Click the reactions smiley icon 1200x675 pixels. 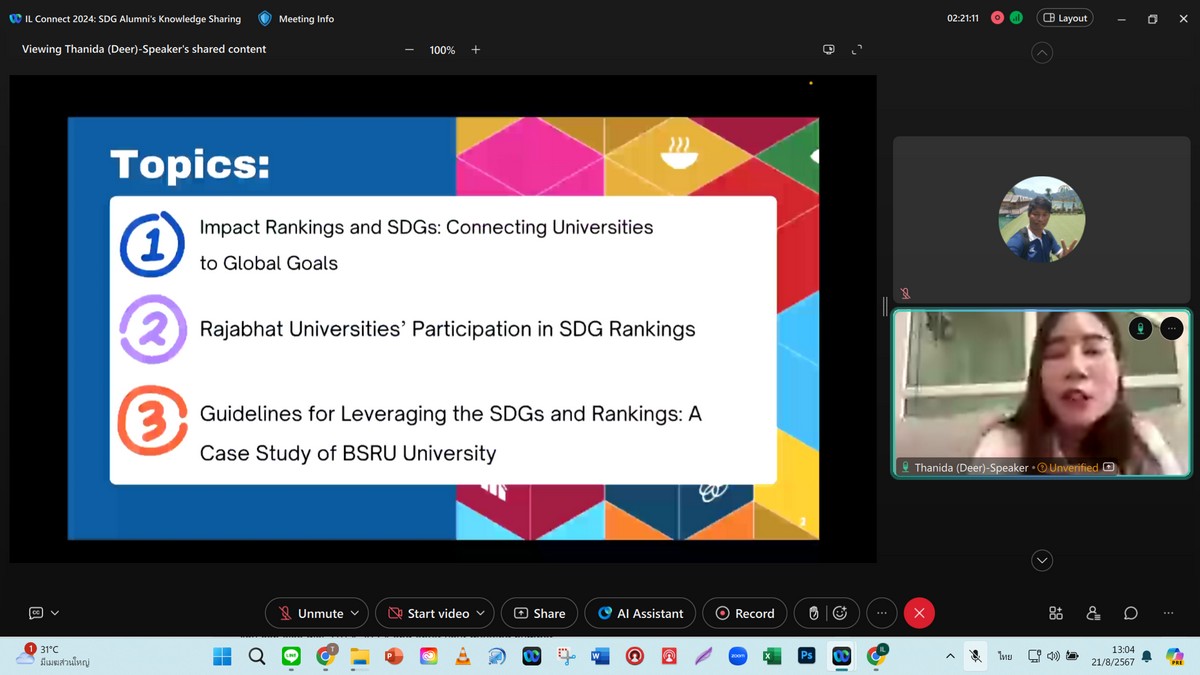click(840, 613)
